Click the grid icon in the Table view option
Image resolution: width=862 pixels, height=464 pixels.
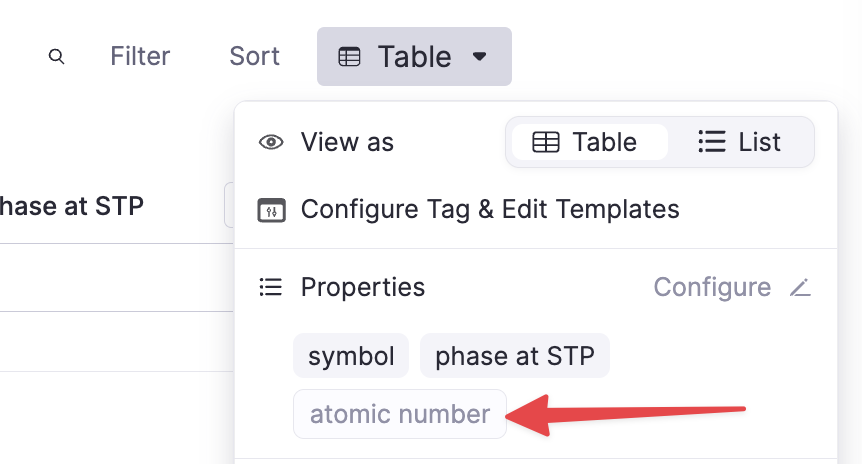[x=546, y=142]
